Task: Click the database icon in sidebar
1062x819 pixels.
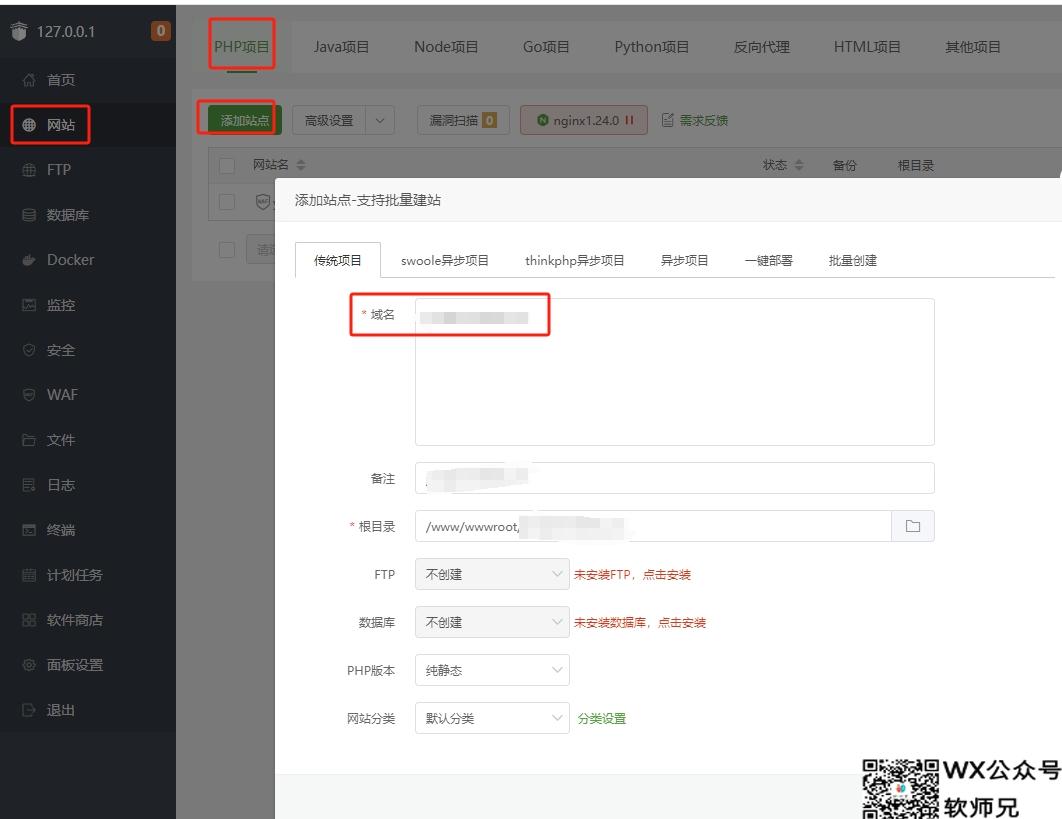Action: click(x=29, y=215)
